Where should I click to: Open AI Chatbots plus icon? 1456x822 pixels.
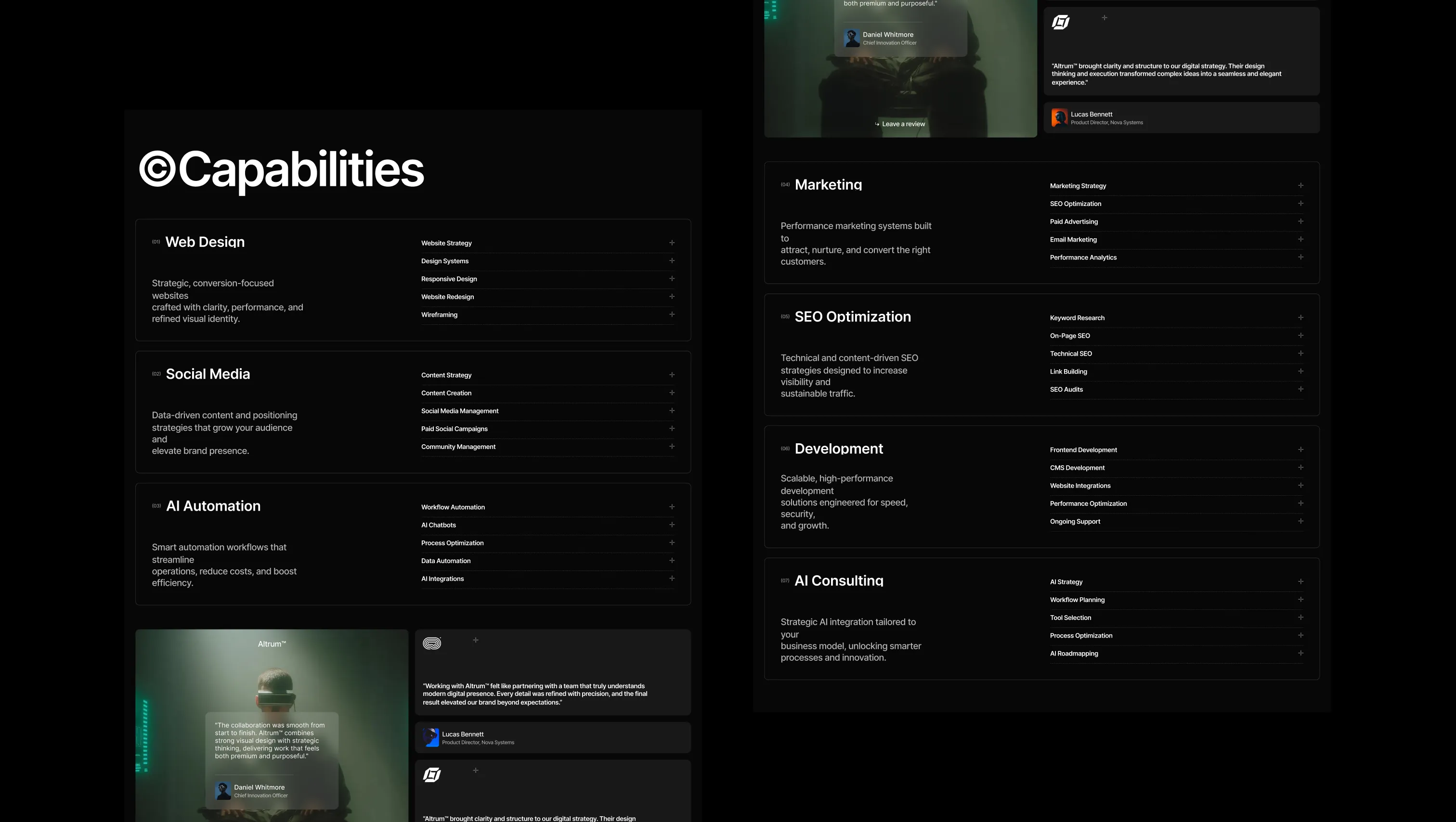(x=672, y=525)
